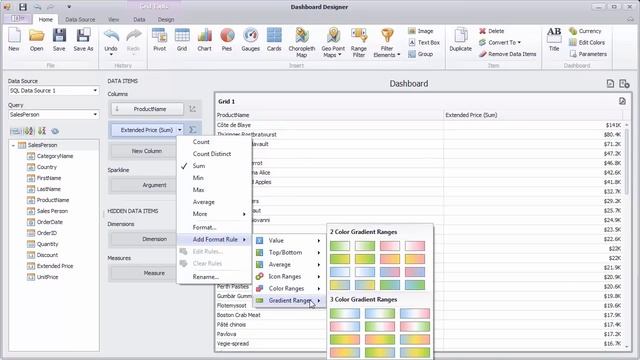Delete the selected item
Viewport: 640px width, 360px height.
tap(491, 31)
